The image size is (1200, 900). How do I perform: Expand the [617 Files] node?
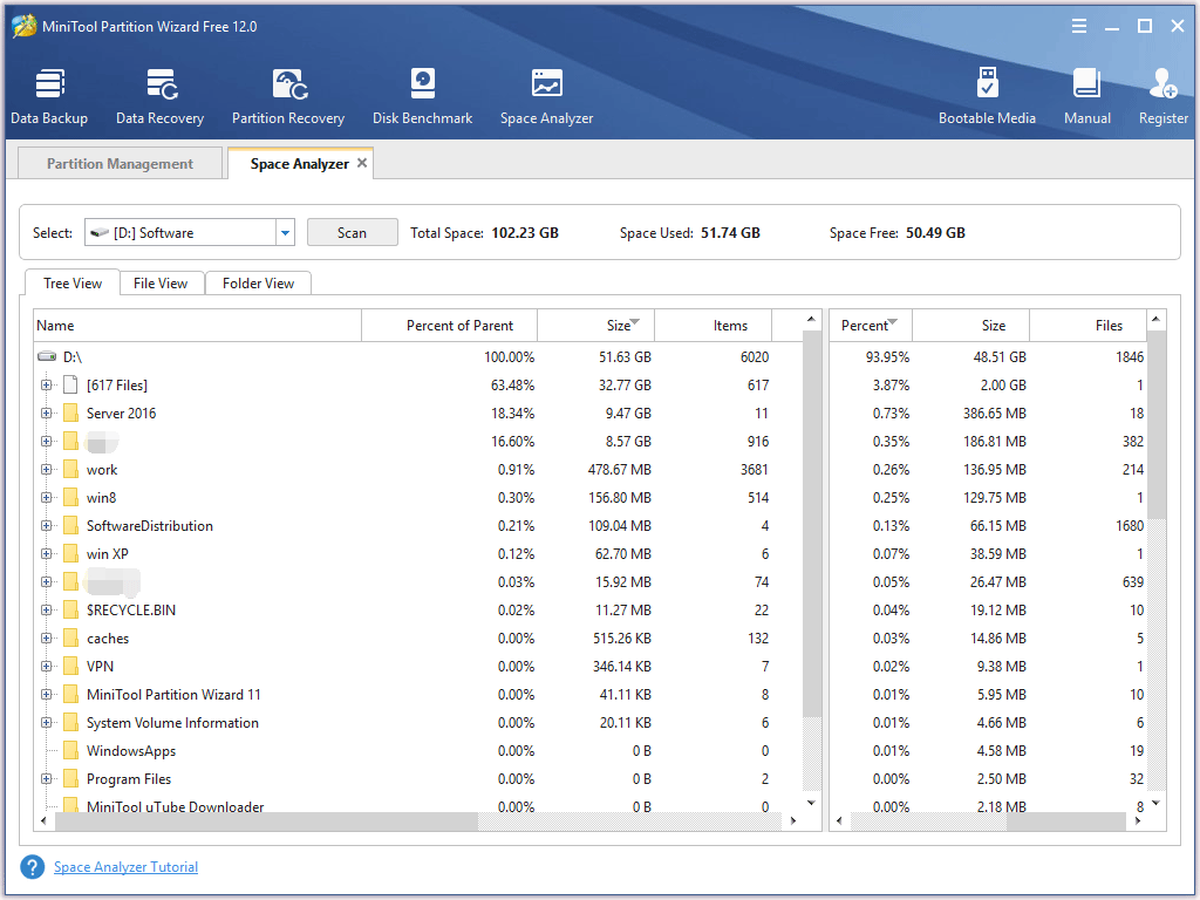(x=46, y=385)
